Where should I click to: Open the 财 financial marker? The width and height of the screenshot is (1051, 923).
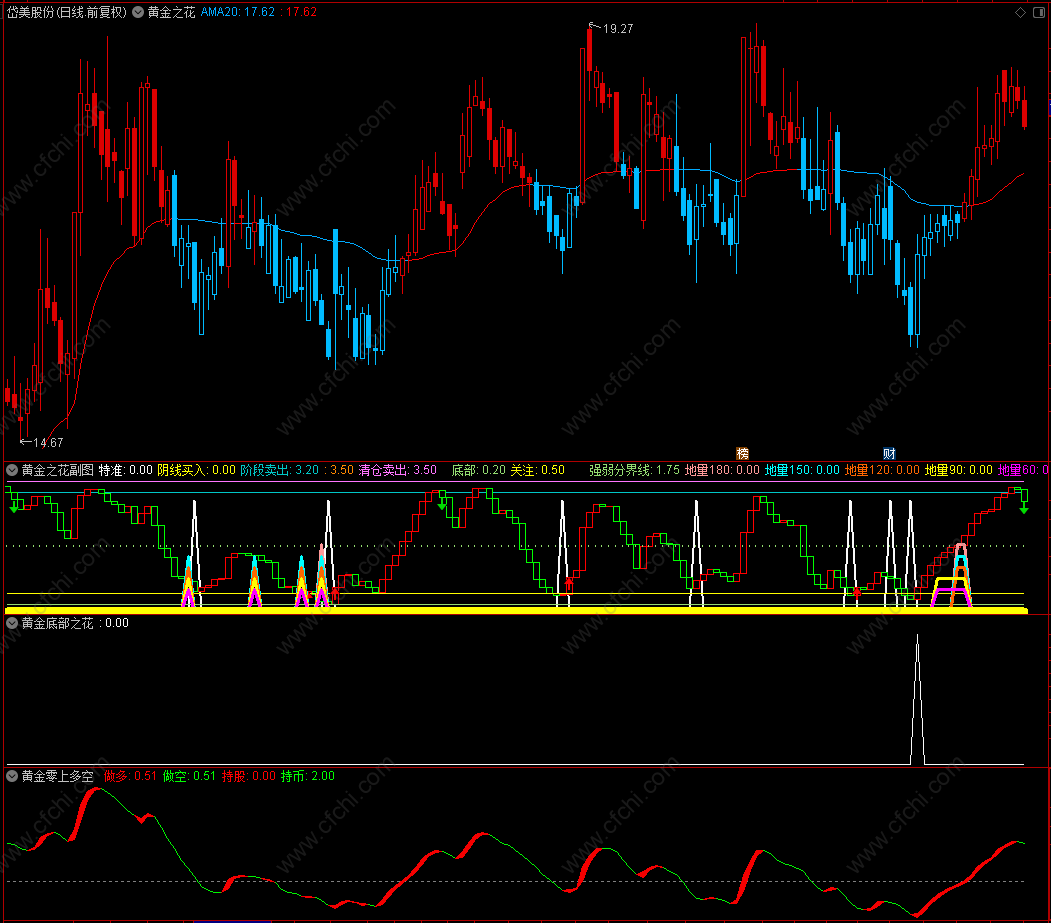889,454
